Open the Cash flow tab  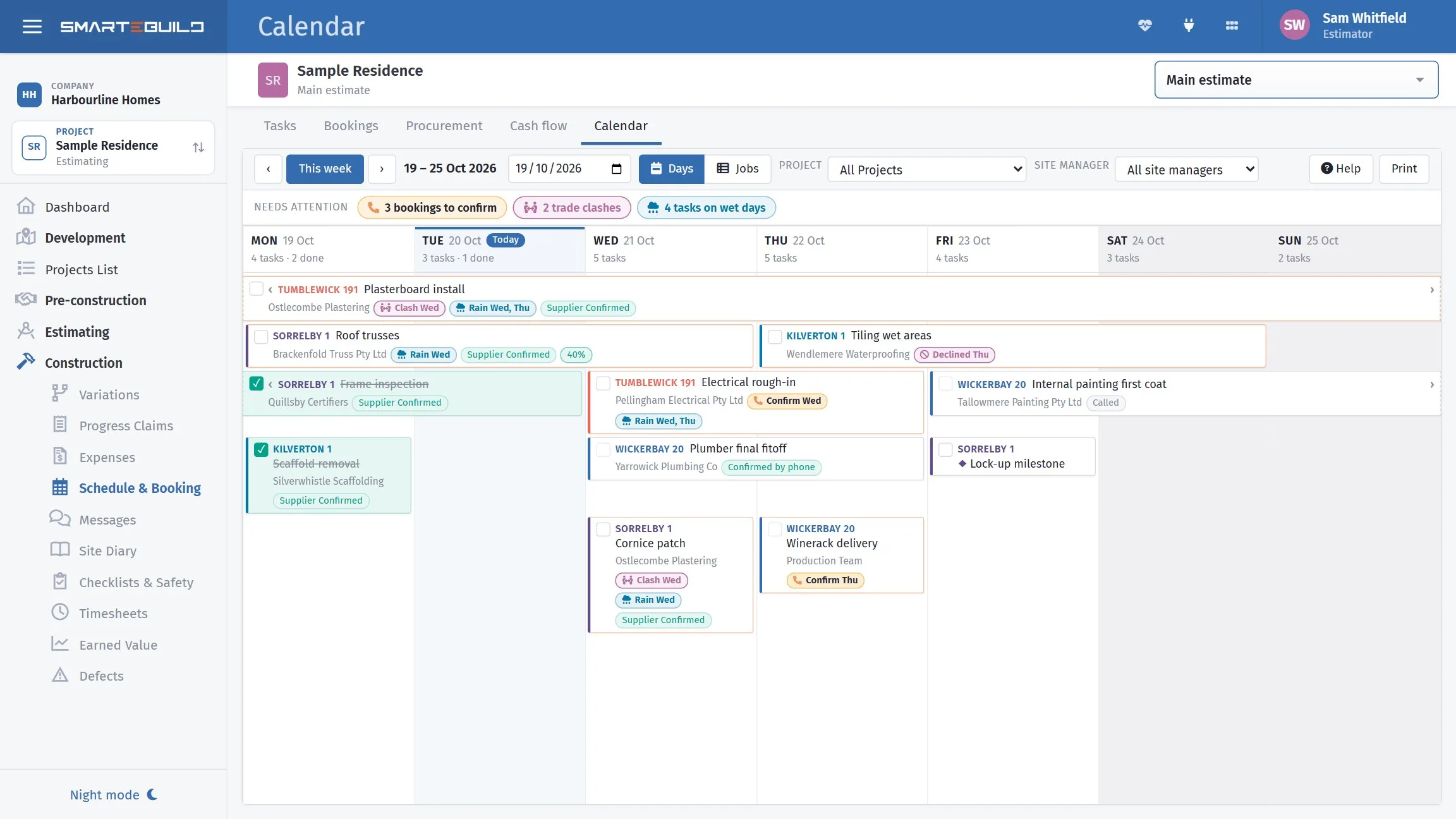click(538, 126)
